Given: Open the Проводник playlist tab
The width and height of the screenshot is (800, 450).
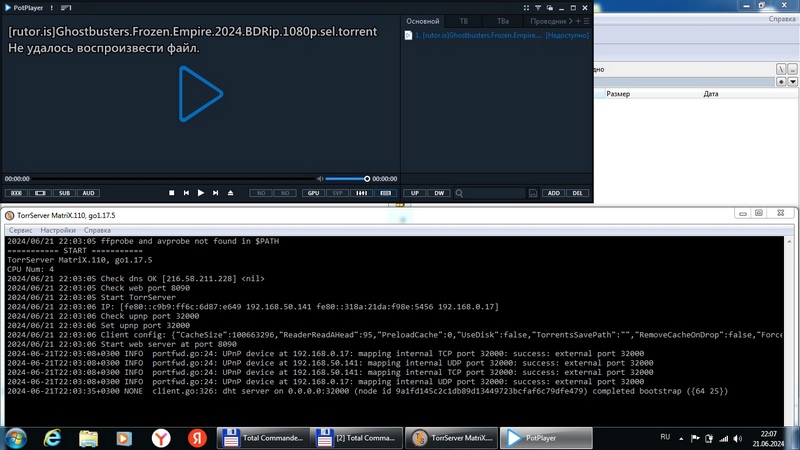Looking at the screenshot, I should coord(548,21).
